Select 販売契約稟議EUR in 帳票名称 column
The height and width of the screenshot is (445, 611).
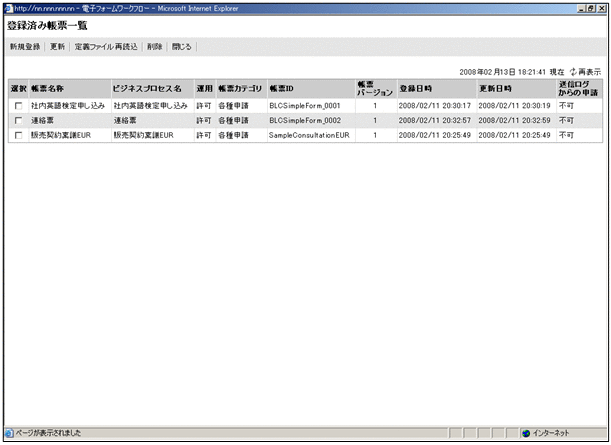[61, 135]
